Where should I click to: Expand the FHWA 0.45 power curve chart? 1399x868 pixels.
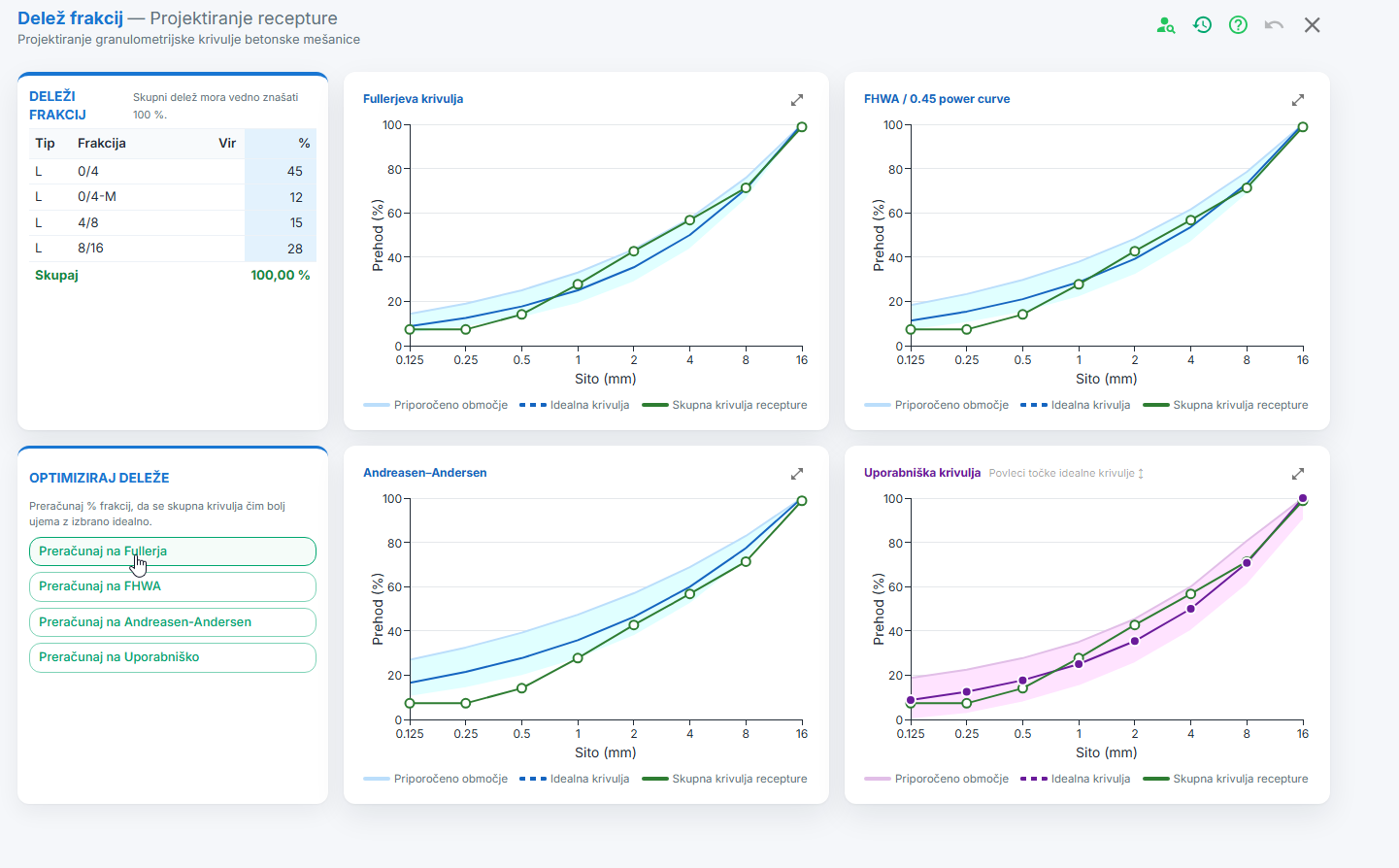(1298, 100)
